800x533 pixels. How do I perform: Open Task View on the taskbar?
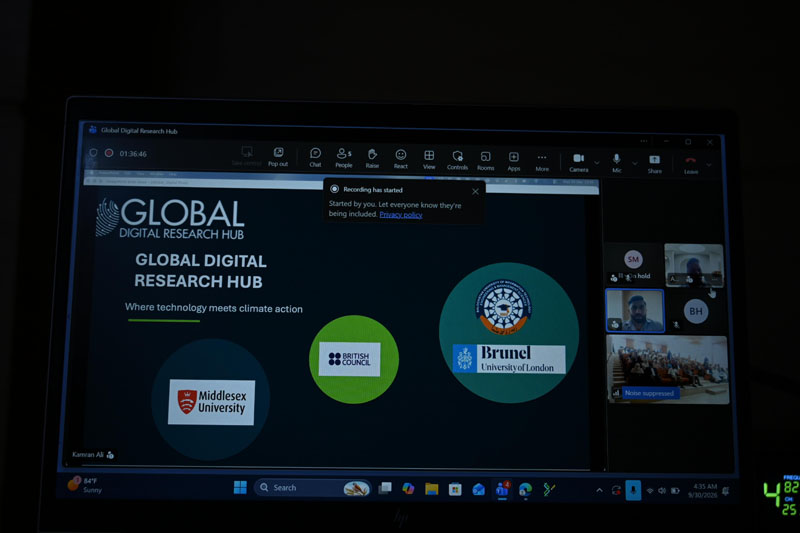(385, 488)
